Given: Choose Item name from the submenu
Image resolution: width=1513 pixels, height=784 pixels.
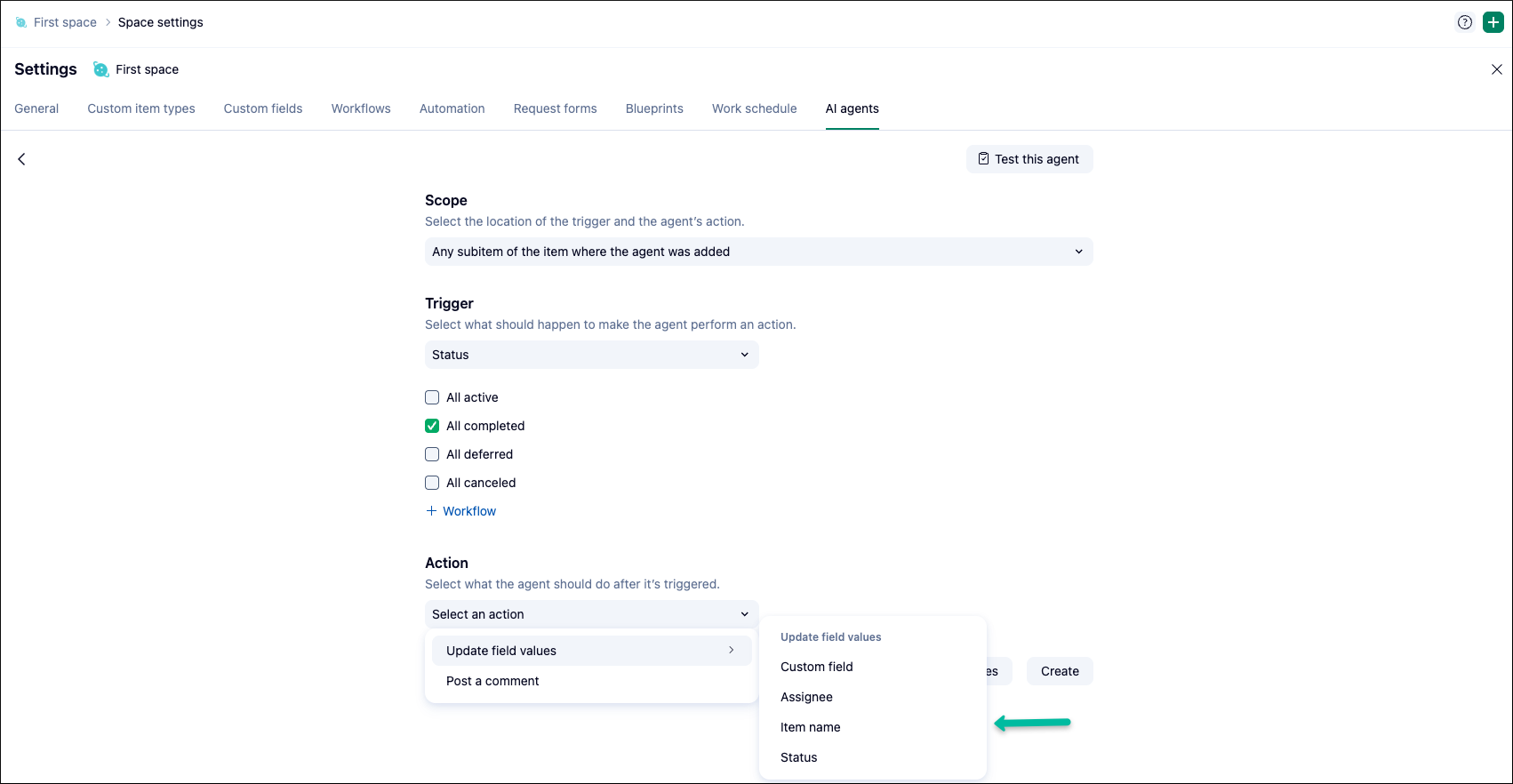Looking at the screenshot, I should coord(810,727).
